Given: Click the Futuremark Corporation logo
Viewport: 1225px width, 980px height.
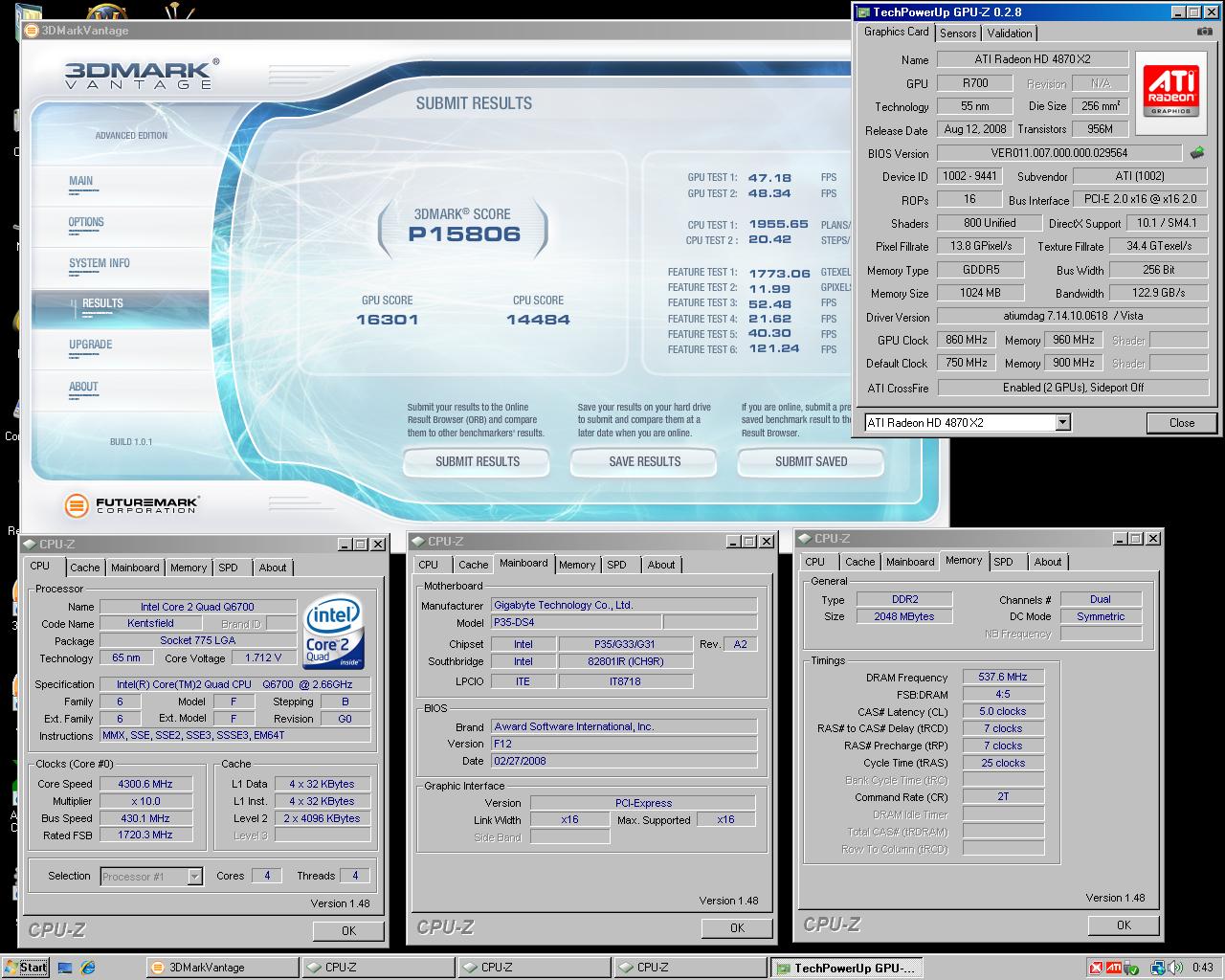Looking at the screenshot, I should [x=132, y=504].
